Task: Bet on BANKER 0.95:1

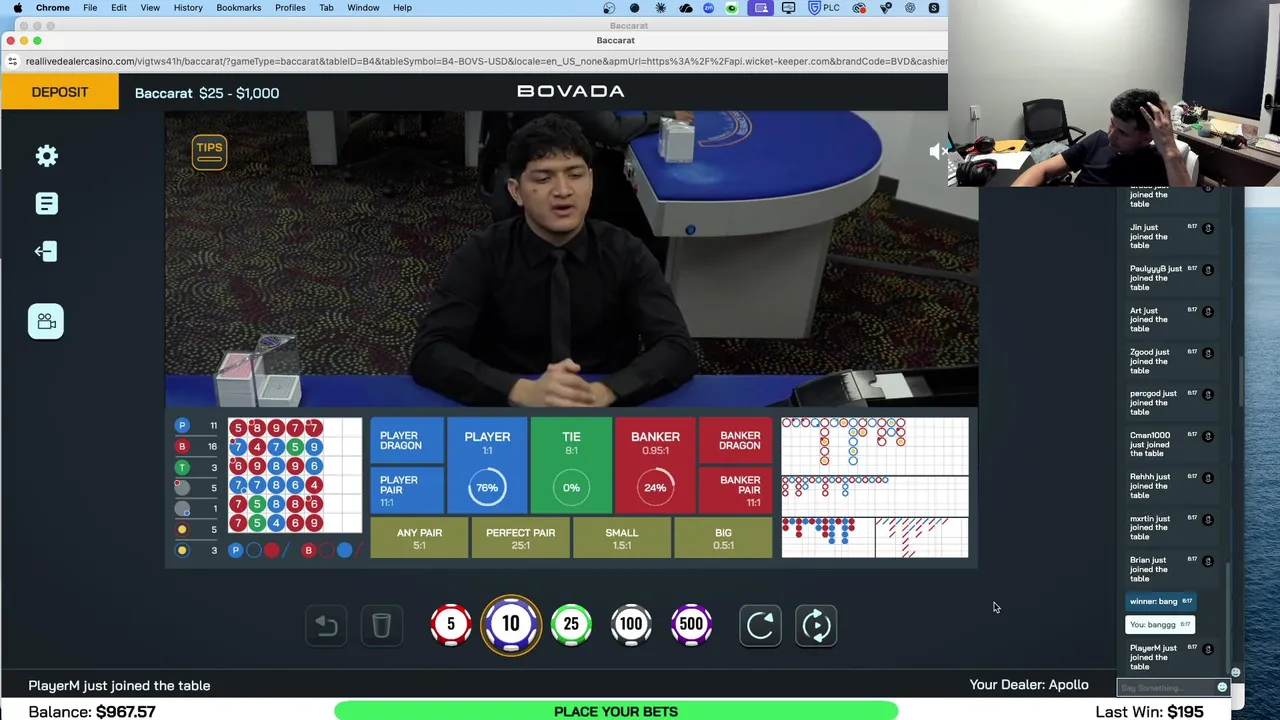Action: pyautogui.click(x=655, y=468)
